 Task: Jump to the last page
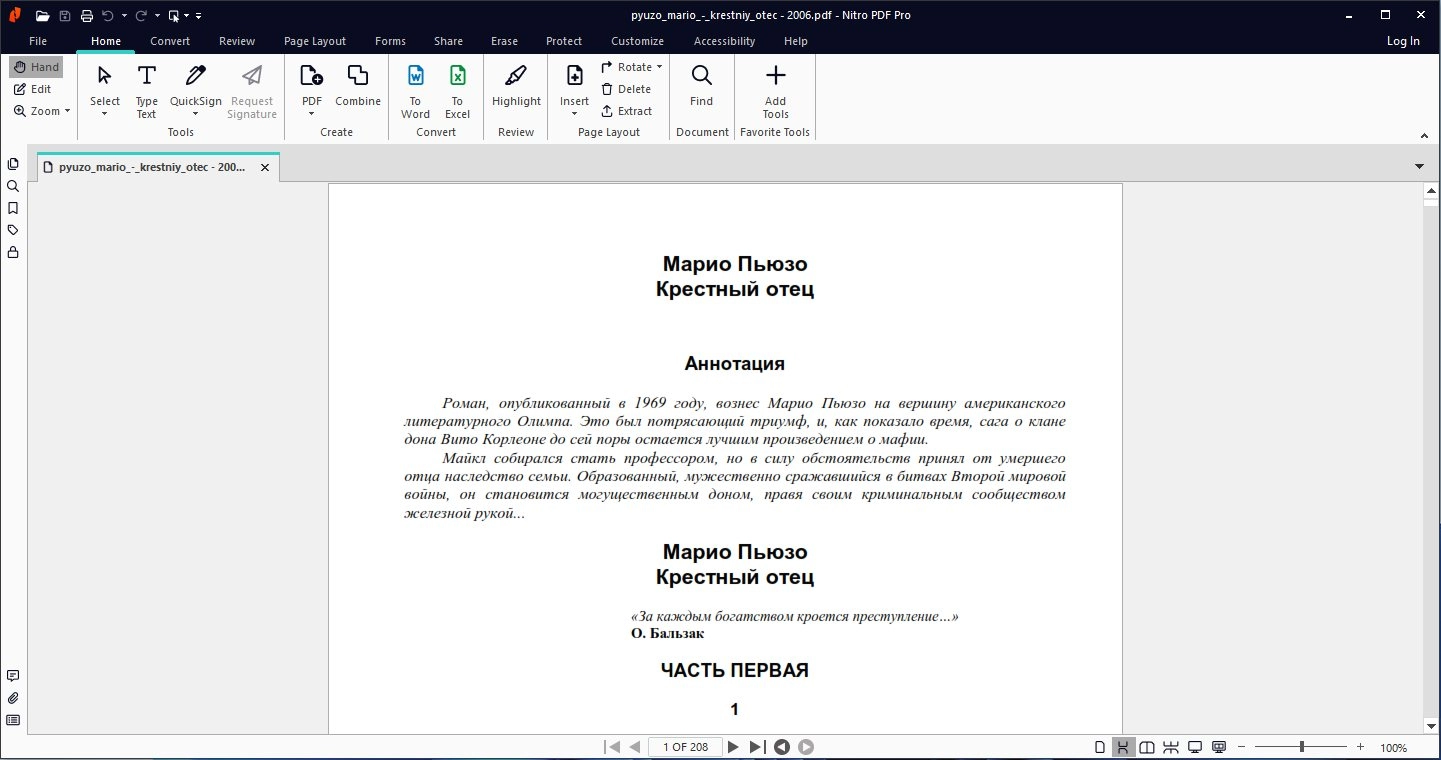757,747
